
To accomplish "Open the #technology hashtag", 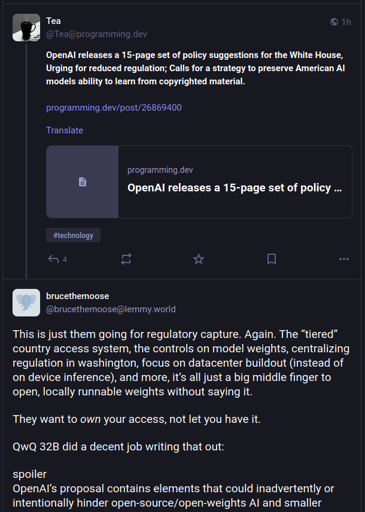I will tap(73, 235).
